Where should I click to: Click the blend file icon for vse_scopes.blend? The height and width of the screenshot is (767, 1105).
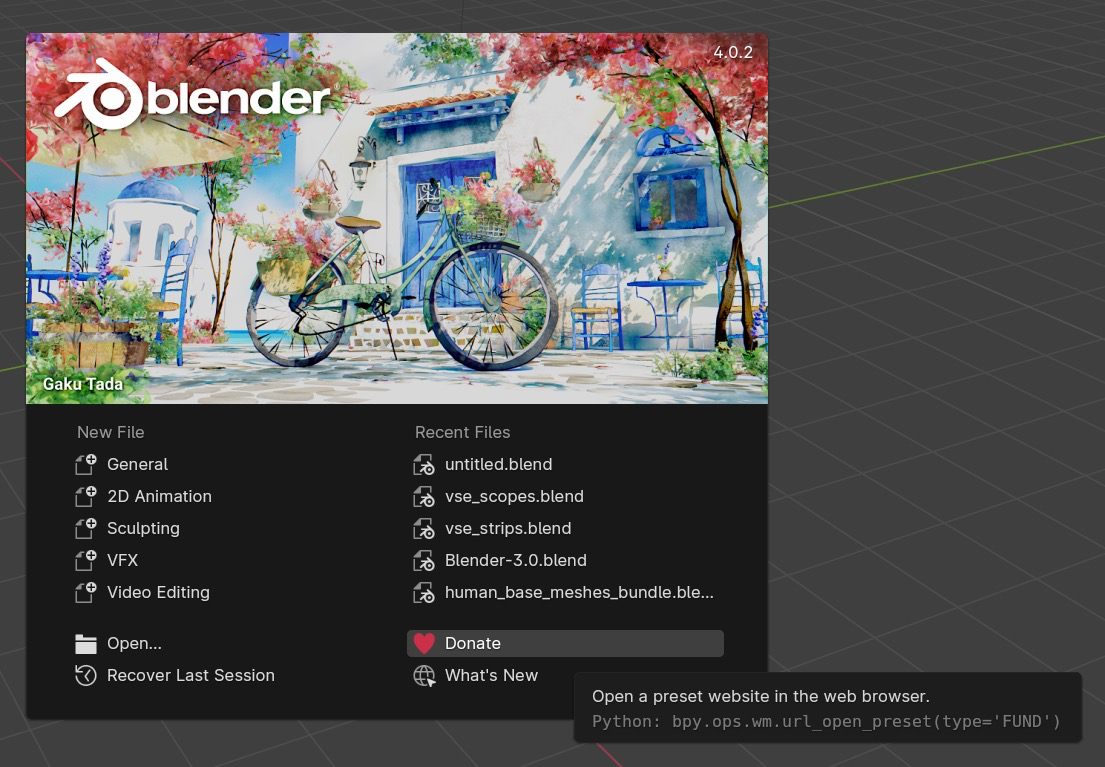click(424, 496)
